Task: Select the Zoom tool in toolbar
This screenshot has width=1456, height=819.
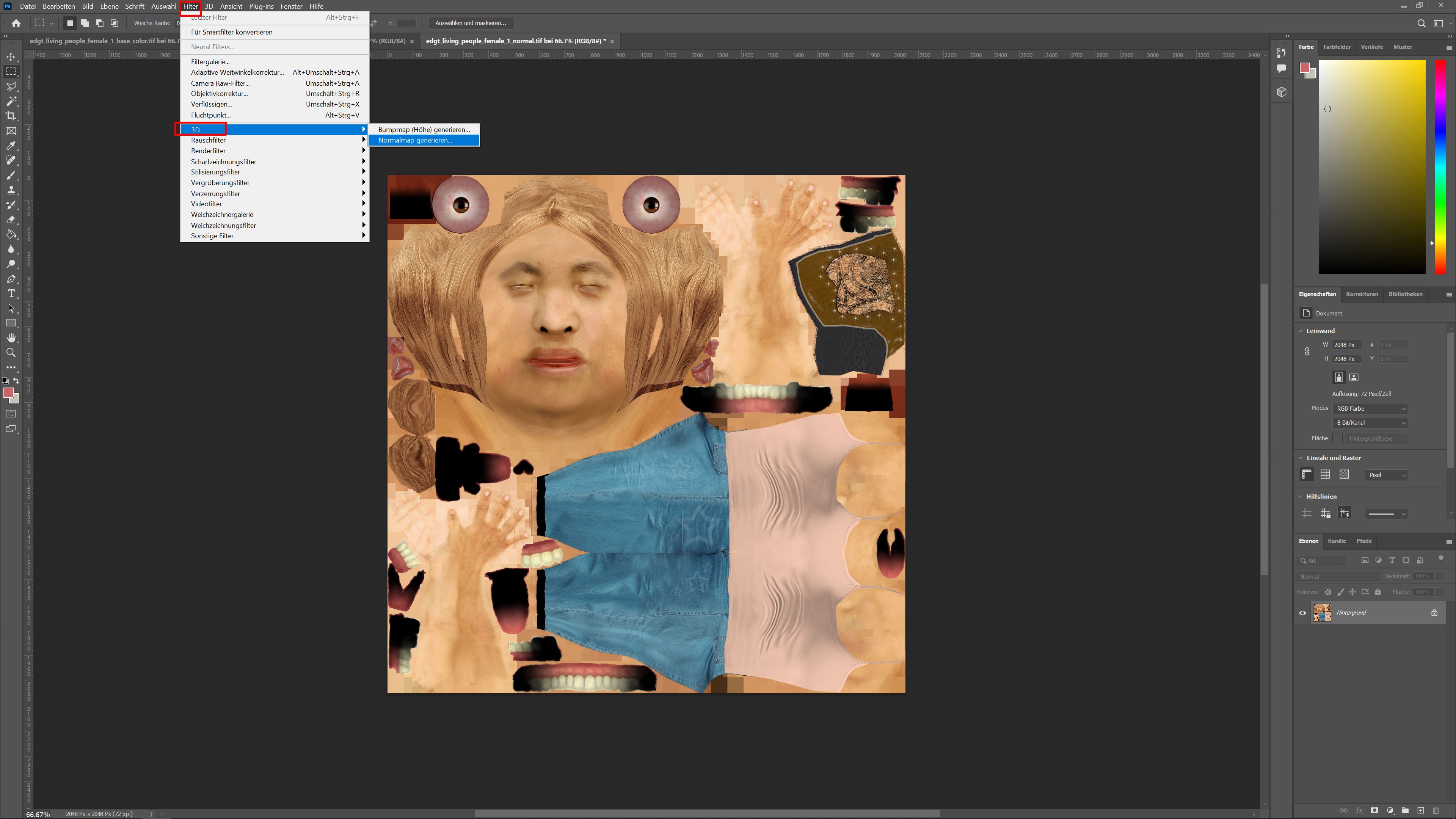Action: pyautogui.click(x=11, y=353)
